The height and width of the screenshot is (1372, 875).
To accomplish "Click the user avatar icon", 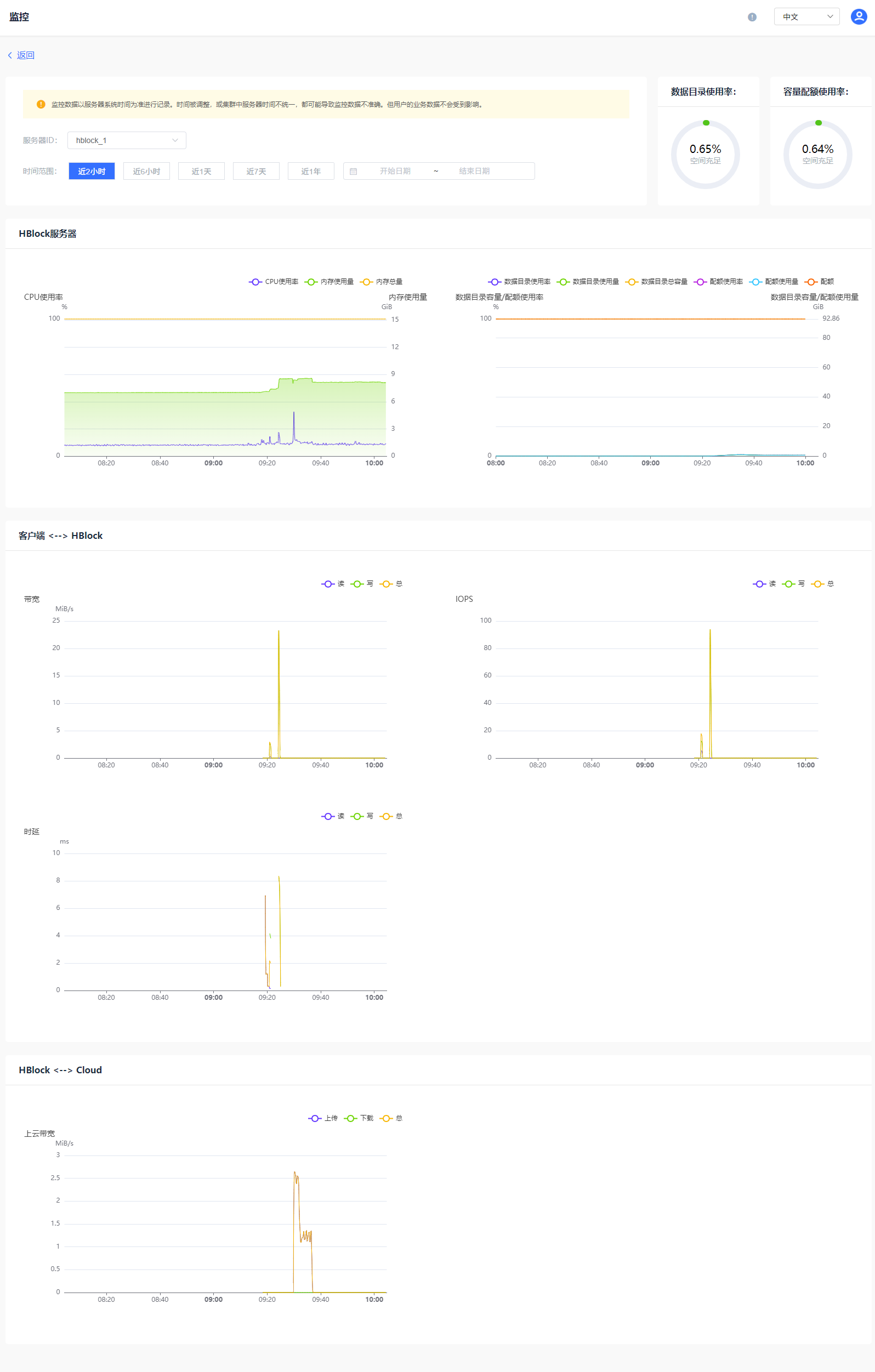I will [859, 16].
